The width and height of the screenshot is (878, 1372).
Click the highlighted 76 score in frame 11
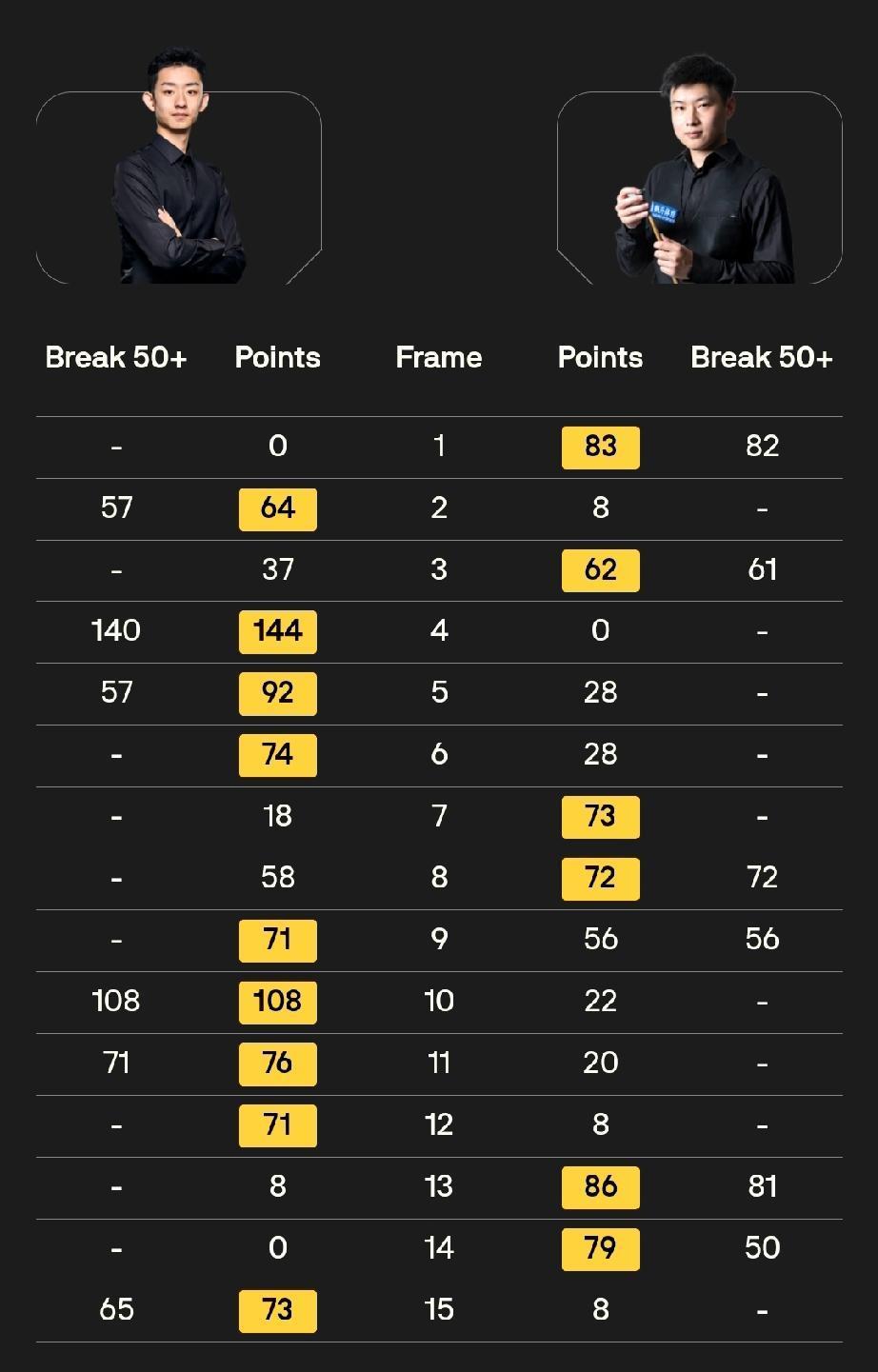pos(277,1064)
